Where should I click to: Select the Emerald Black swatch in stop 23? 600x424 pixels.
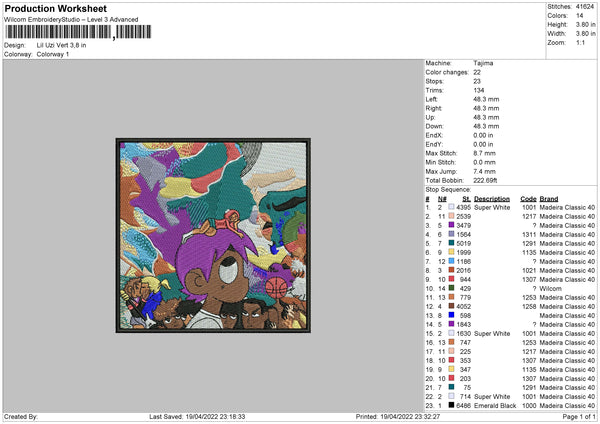(452, 405)
